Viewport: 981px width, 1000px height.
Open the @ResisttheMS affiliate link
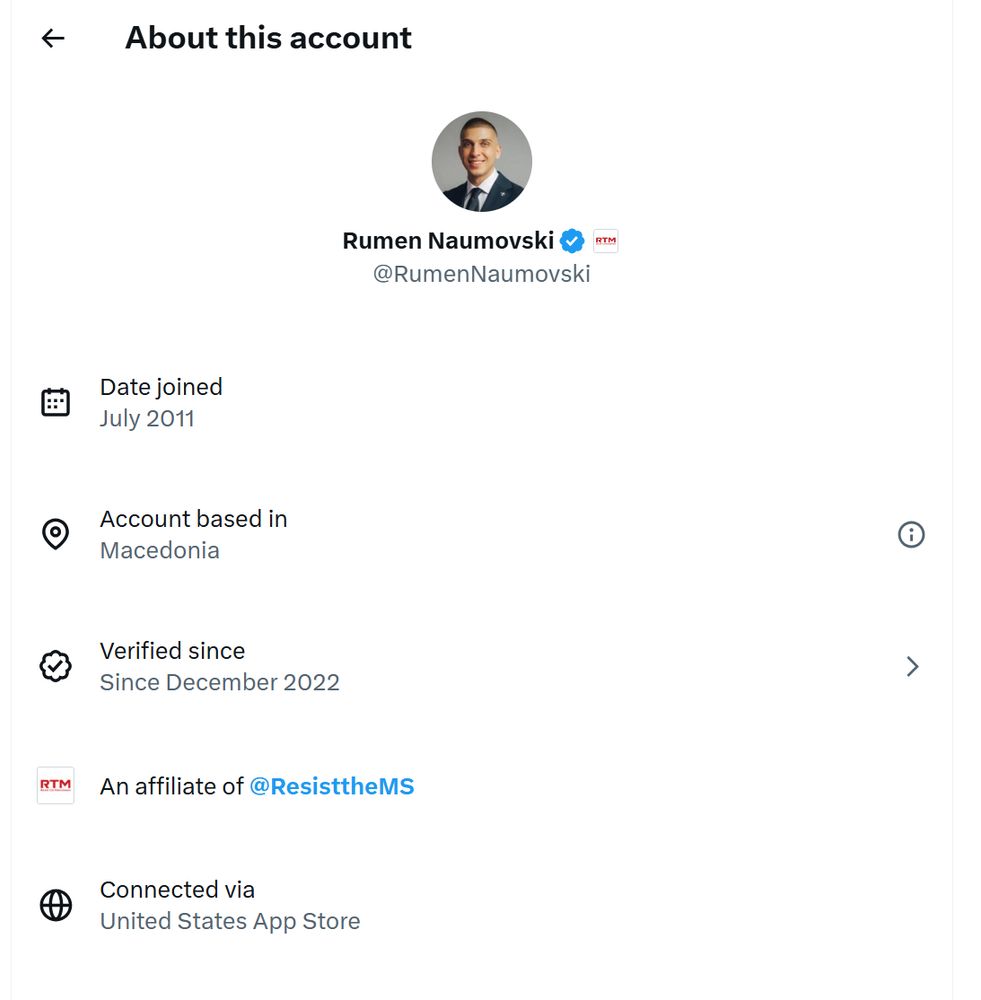tap(331, 787)
